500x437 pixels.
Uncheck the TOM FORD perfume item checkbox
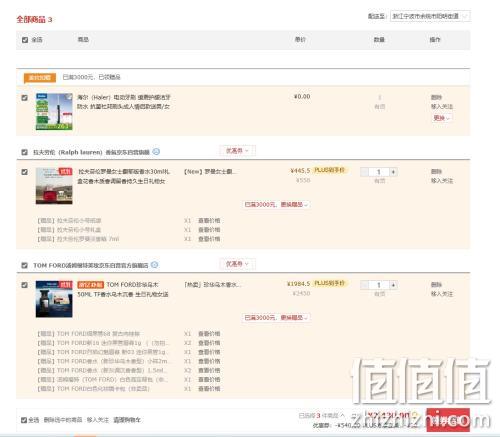24,285
